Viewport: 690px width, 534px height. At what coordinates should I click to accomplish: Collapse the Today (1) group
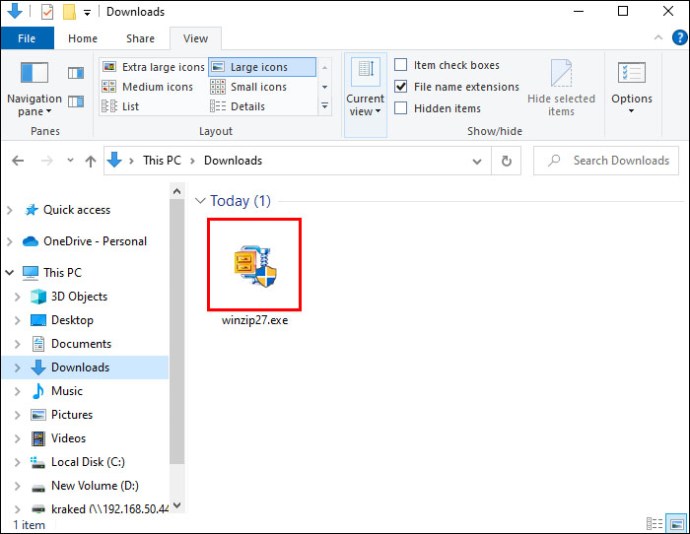[200, 201]
